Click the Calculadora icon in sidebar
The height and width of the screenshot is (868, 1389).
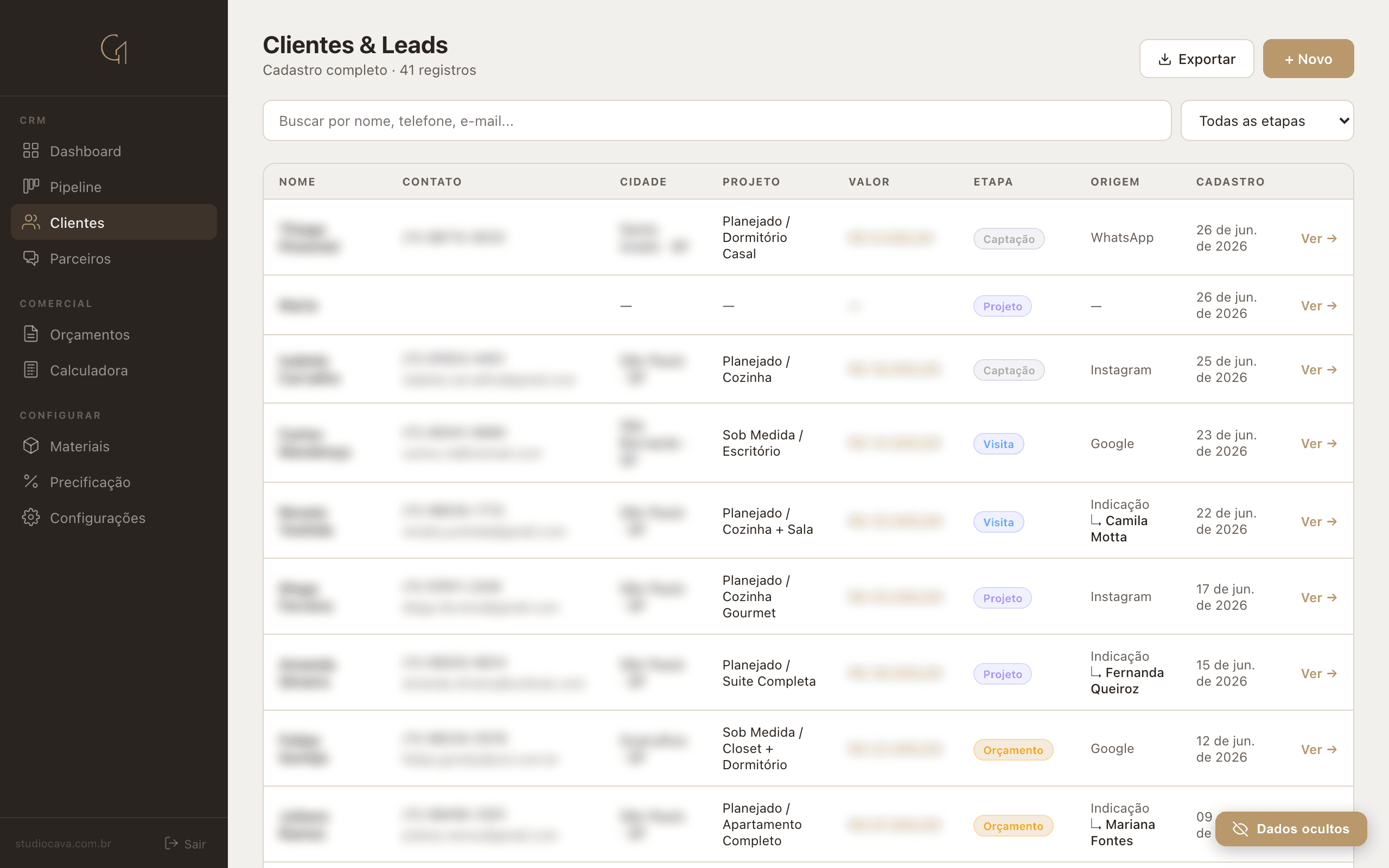[x=30, y=369]
